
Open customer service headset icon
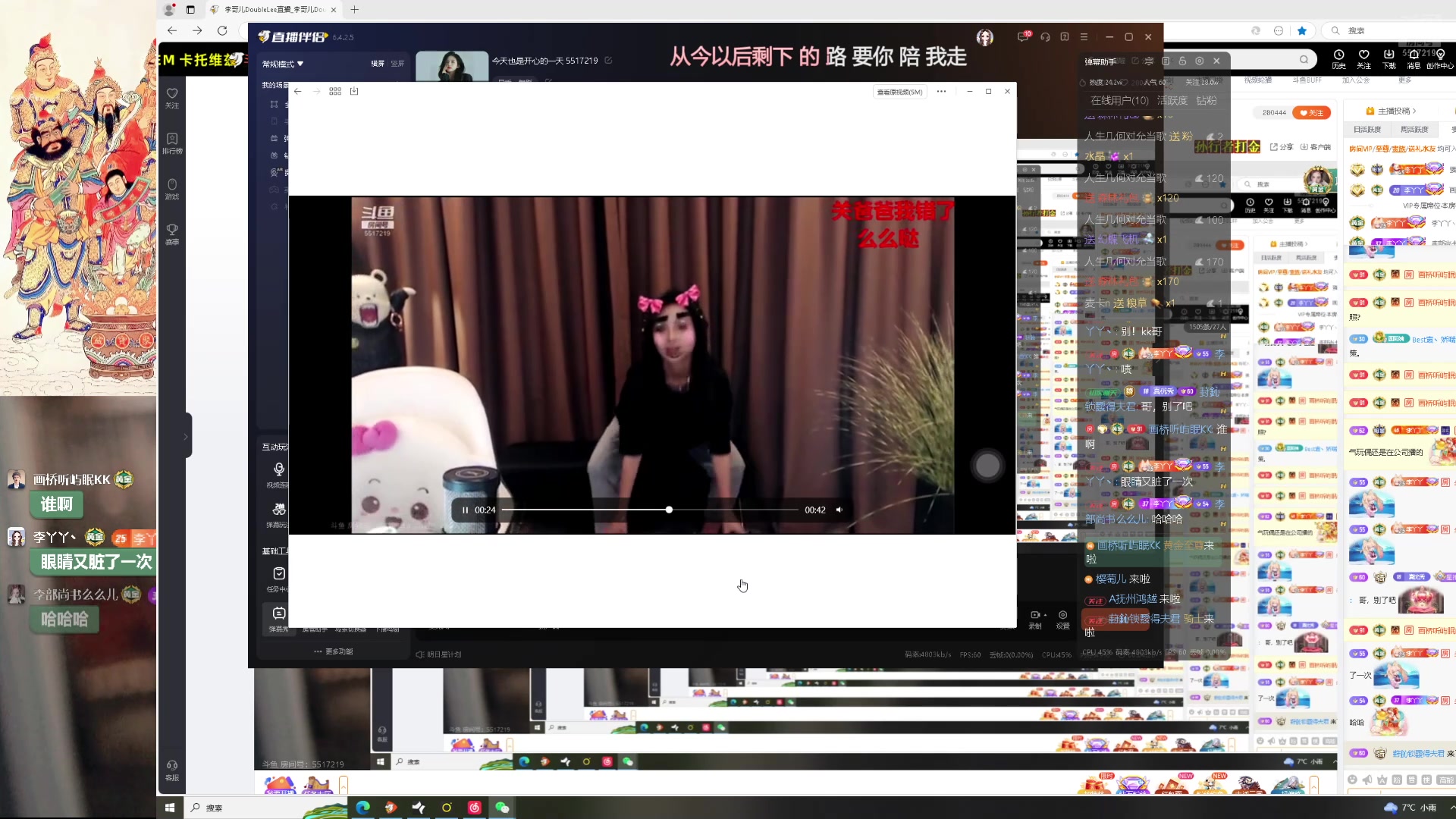coord(1045,37)
